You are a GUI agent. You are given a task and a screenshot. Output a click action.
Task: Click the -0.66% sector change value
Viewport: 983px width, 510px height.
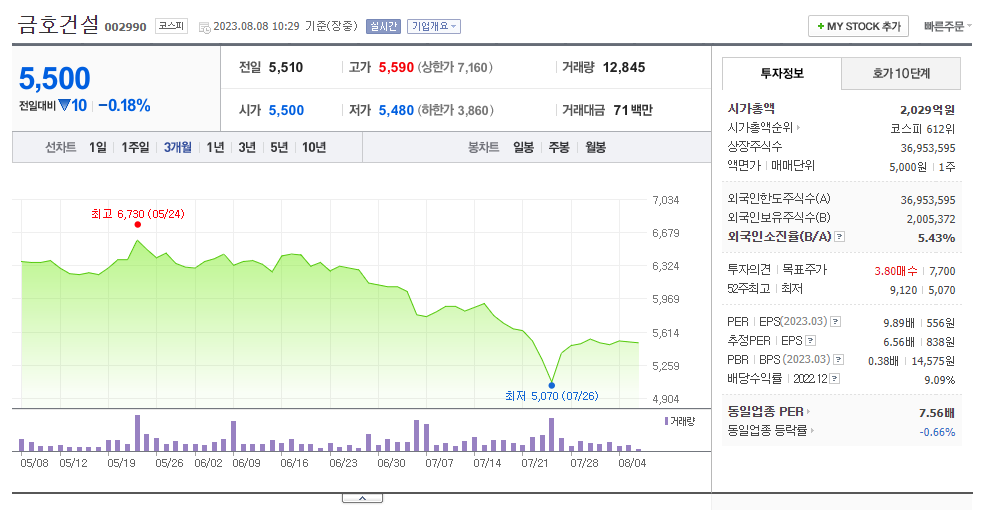(937, 432)
